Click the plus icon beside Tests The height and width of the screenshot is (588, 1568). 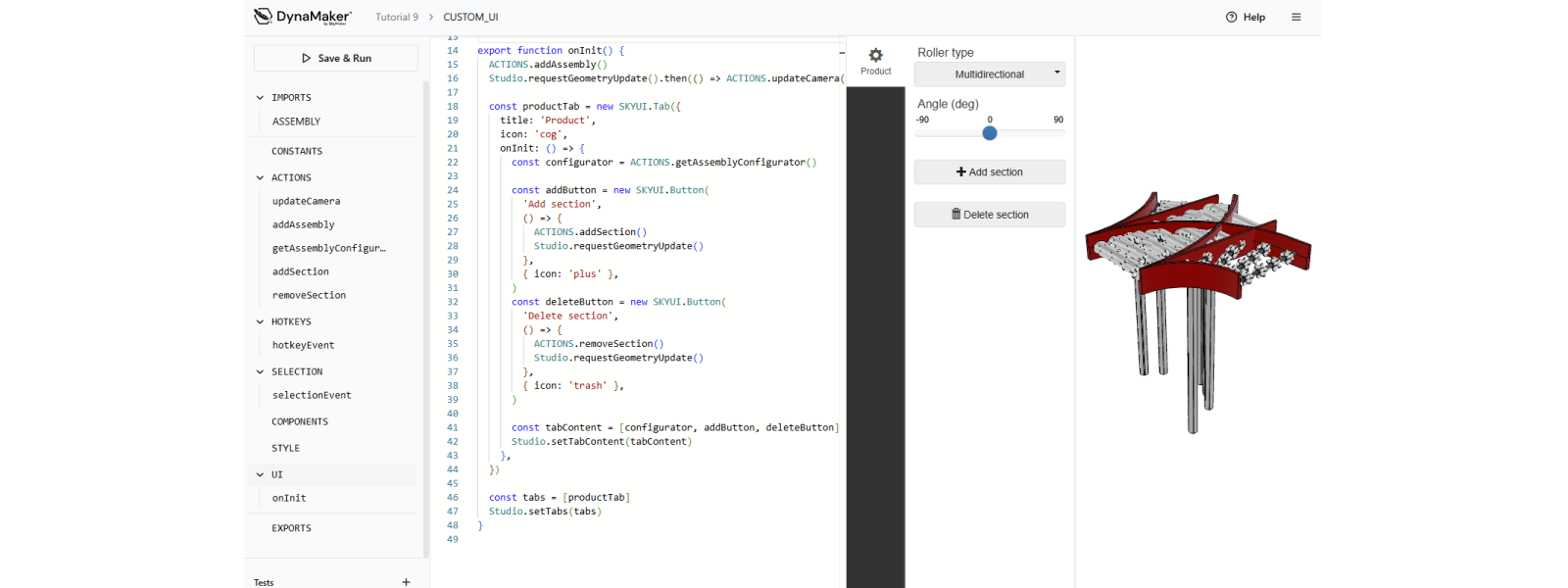(x=406, y=581)
